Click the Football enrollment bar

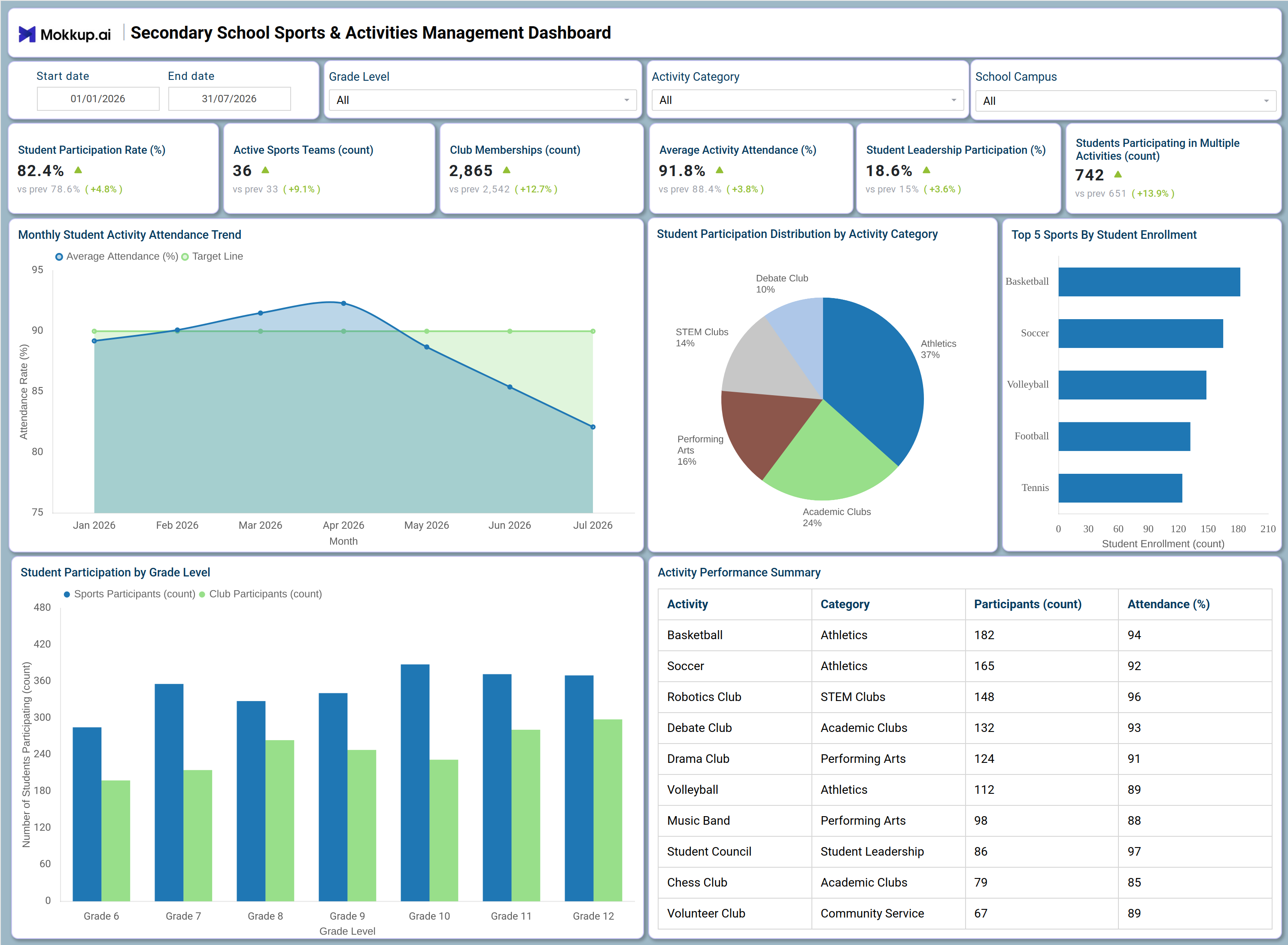pyautogui.click(x=1124, y=436)
